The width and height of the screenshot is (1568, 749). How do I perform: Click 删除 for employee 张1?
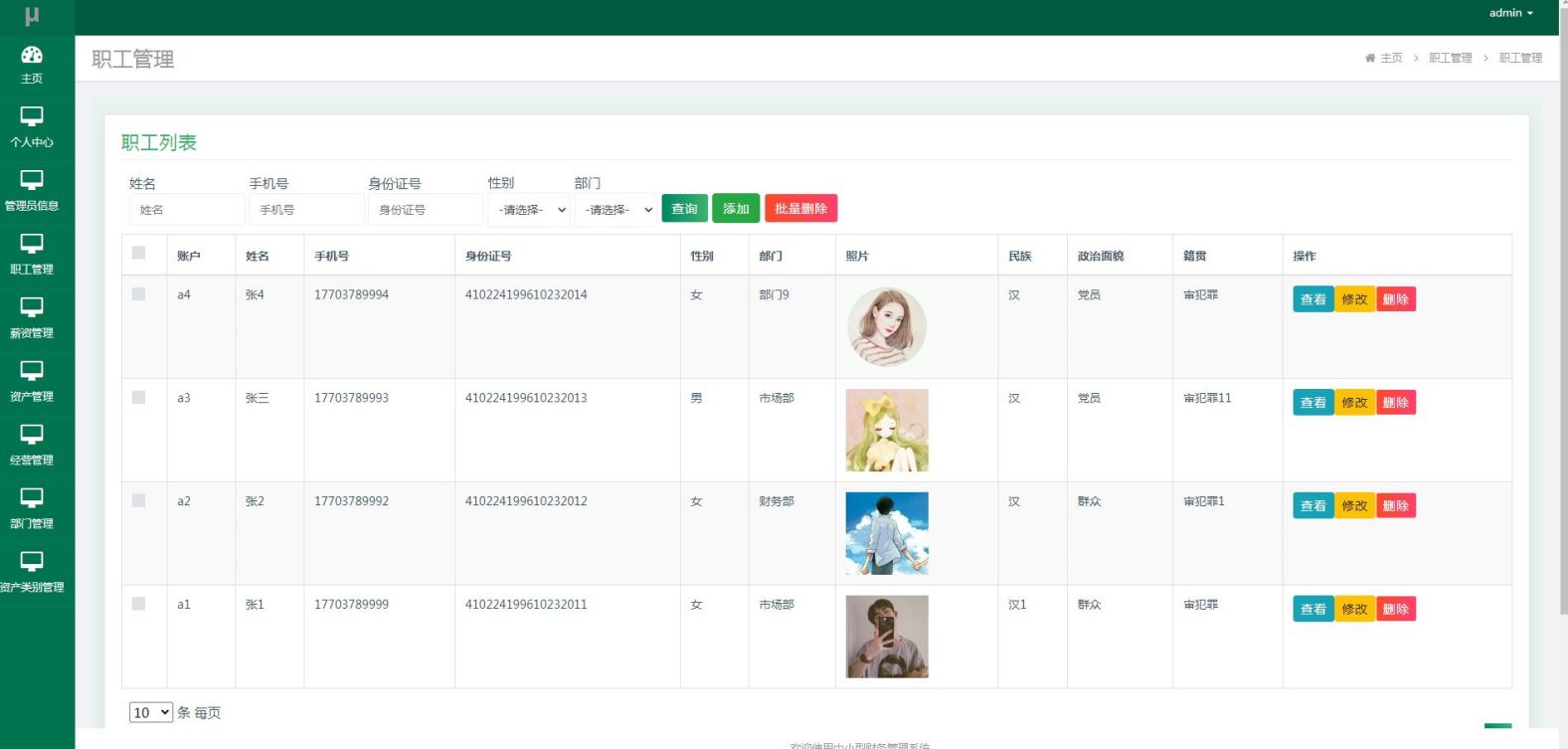[1396, 609]
